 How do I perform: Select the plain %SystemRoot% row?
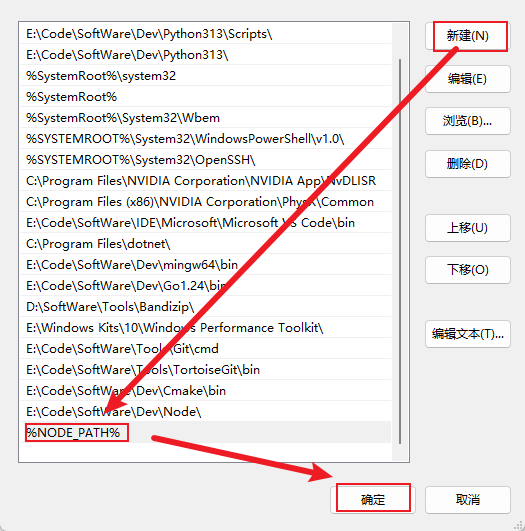(x=206, y=97)
